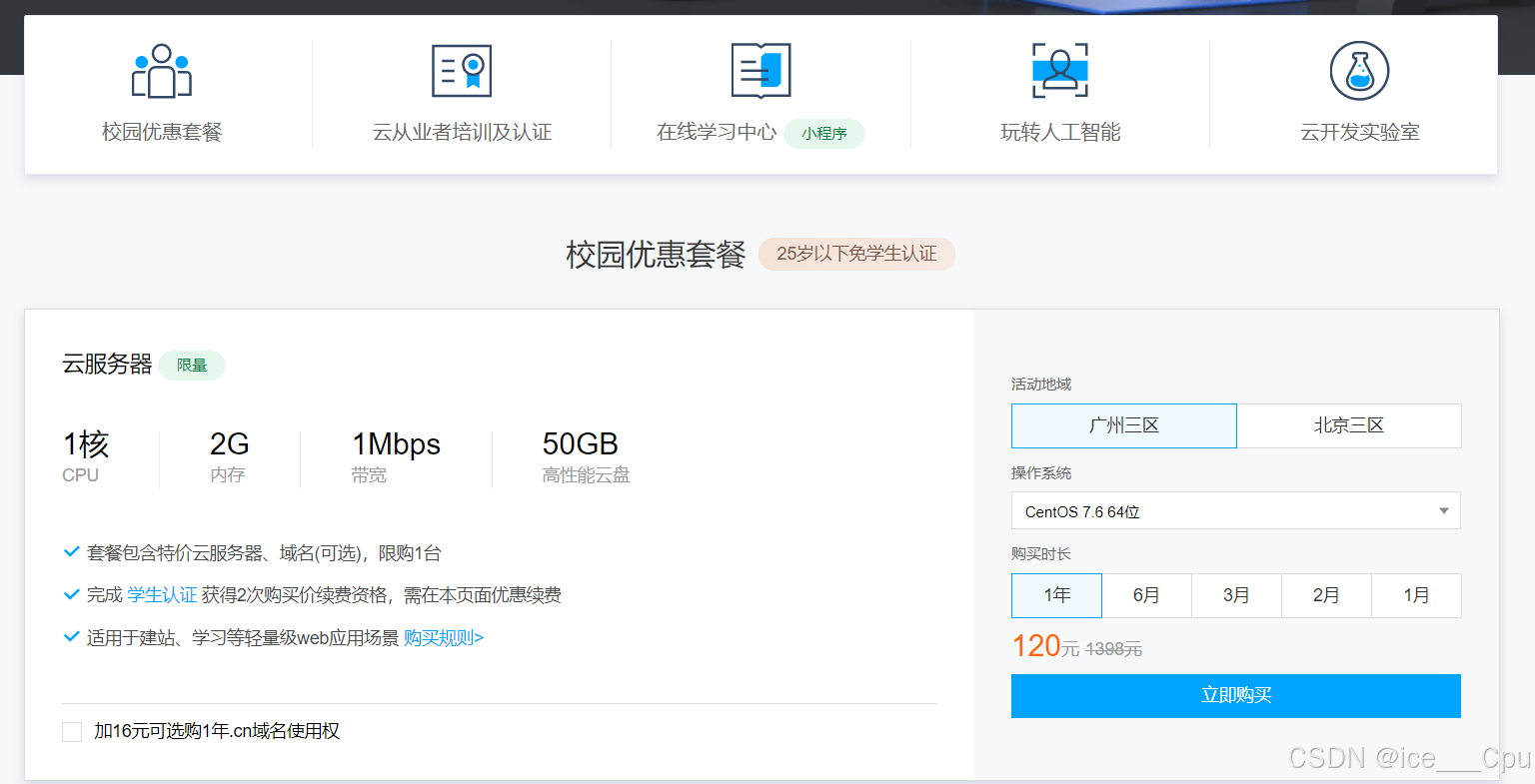Click the campus discount package people icon
Screen dimensions: 1535x784
(x=162, y=71)
